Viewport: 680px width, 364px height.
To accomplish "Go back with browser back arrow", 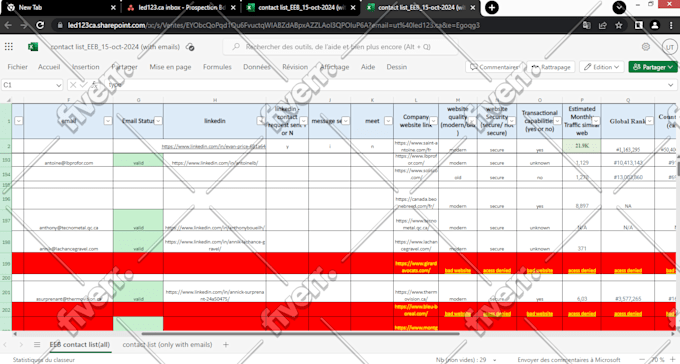I will click(x=8, y=25).
